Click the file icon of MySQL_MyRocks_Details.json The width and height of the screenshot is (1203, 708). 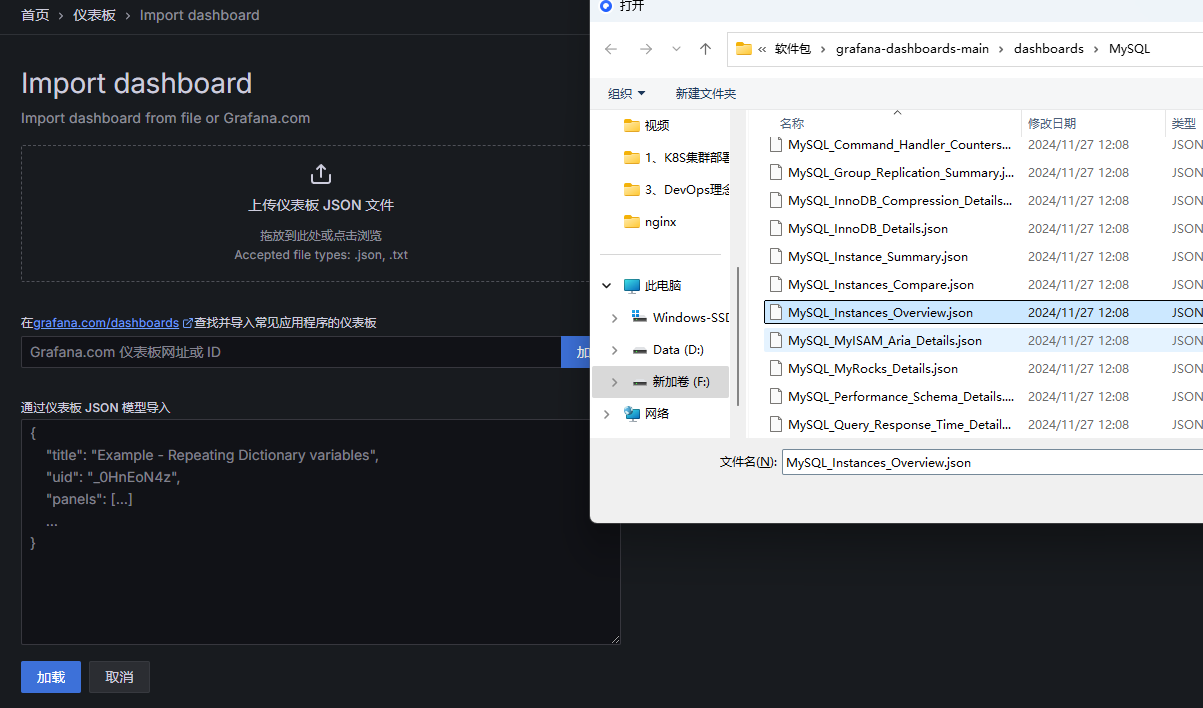(776, 368)
